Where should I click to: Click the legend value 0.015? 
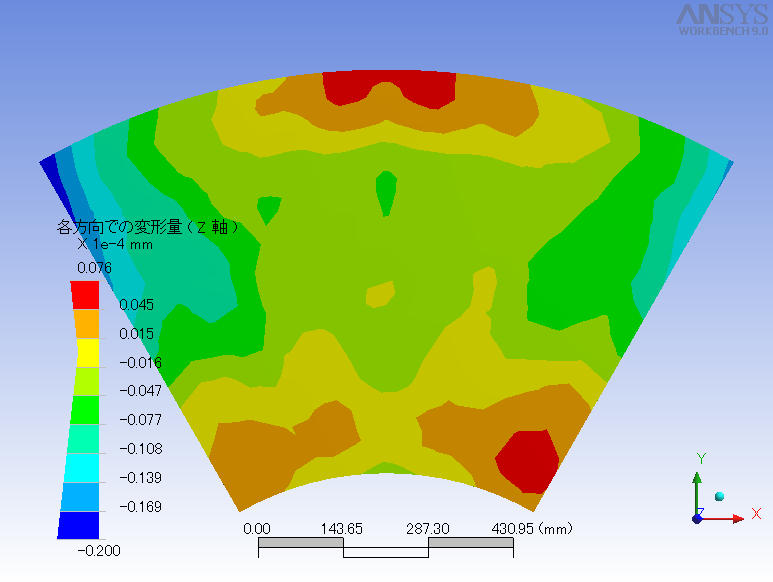(x=136, y=334)
